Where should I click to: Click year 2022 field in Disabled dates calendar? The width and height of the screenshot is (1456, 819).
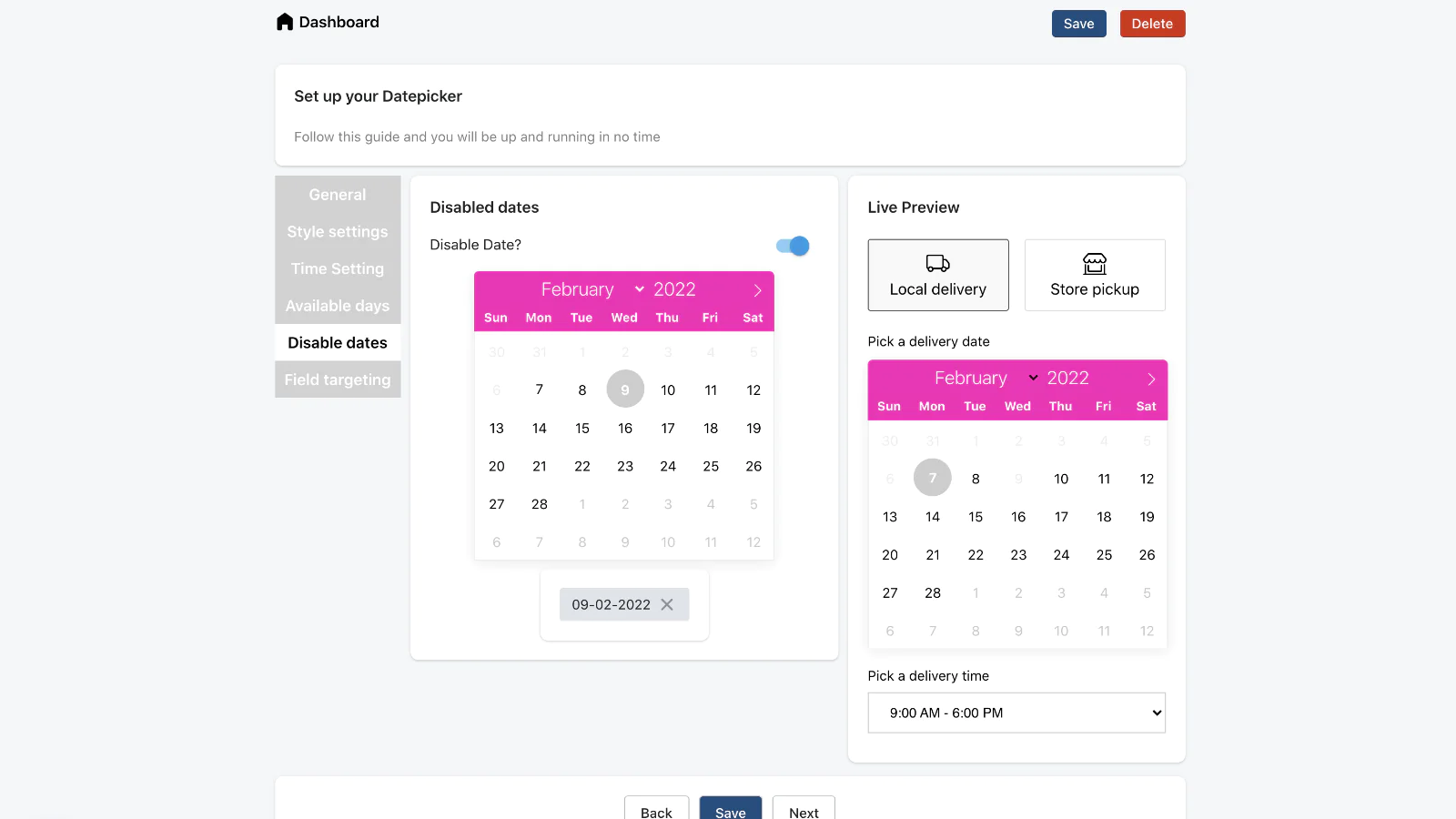click(x=674, y=289)
